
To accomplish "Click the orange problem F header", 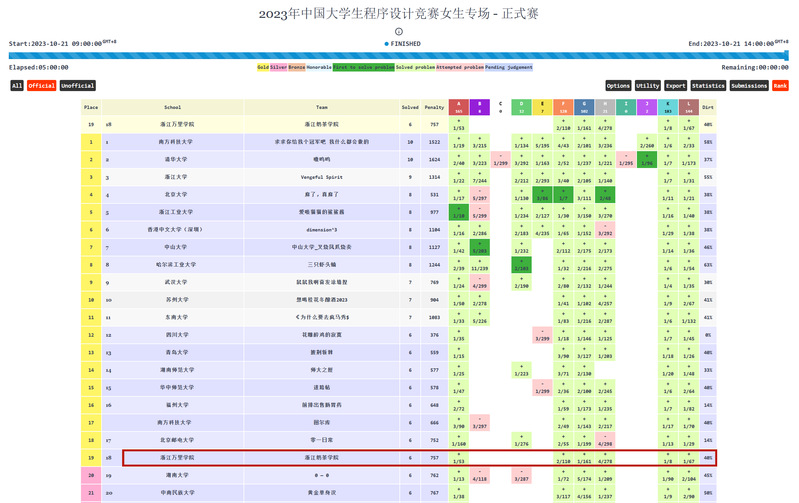I will point(563,105).
